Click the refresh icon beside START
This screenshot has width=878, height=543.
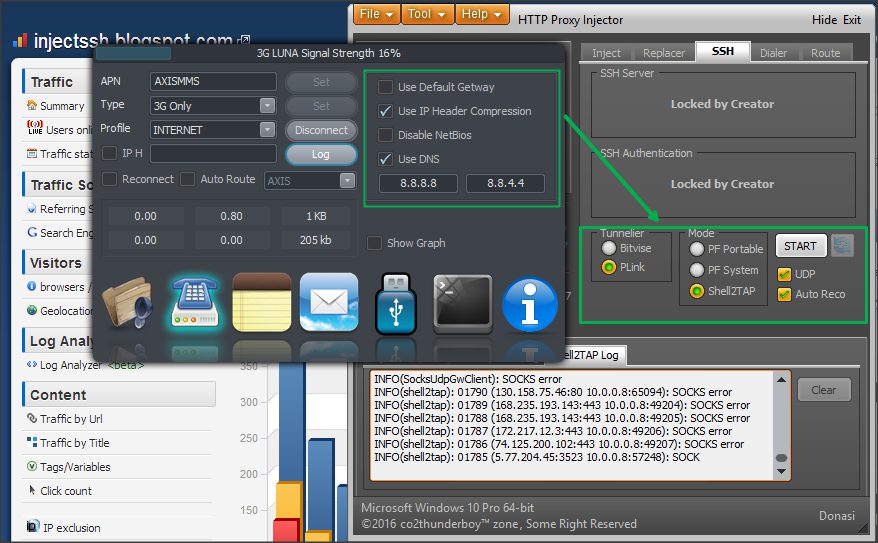[x=842, y=246]
